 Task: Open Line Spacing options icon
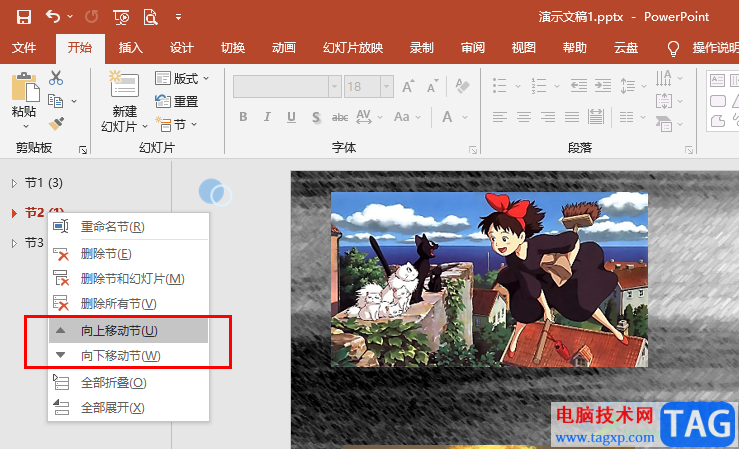coord(627,86)
